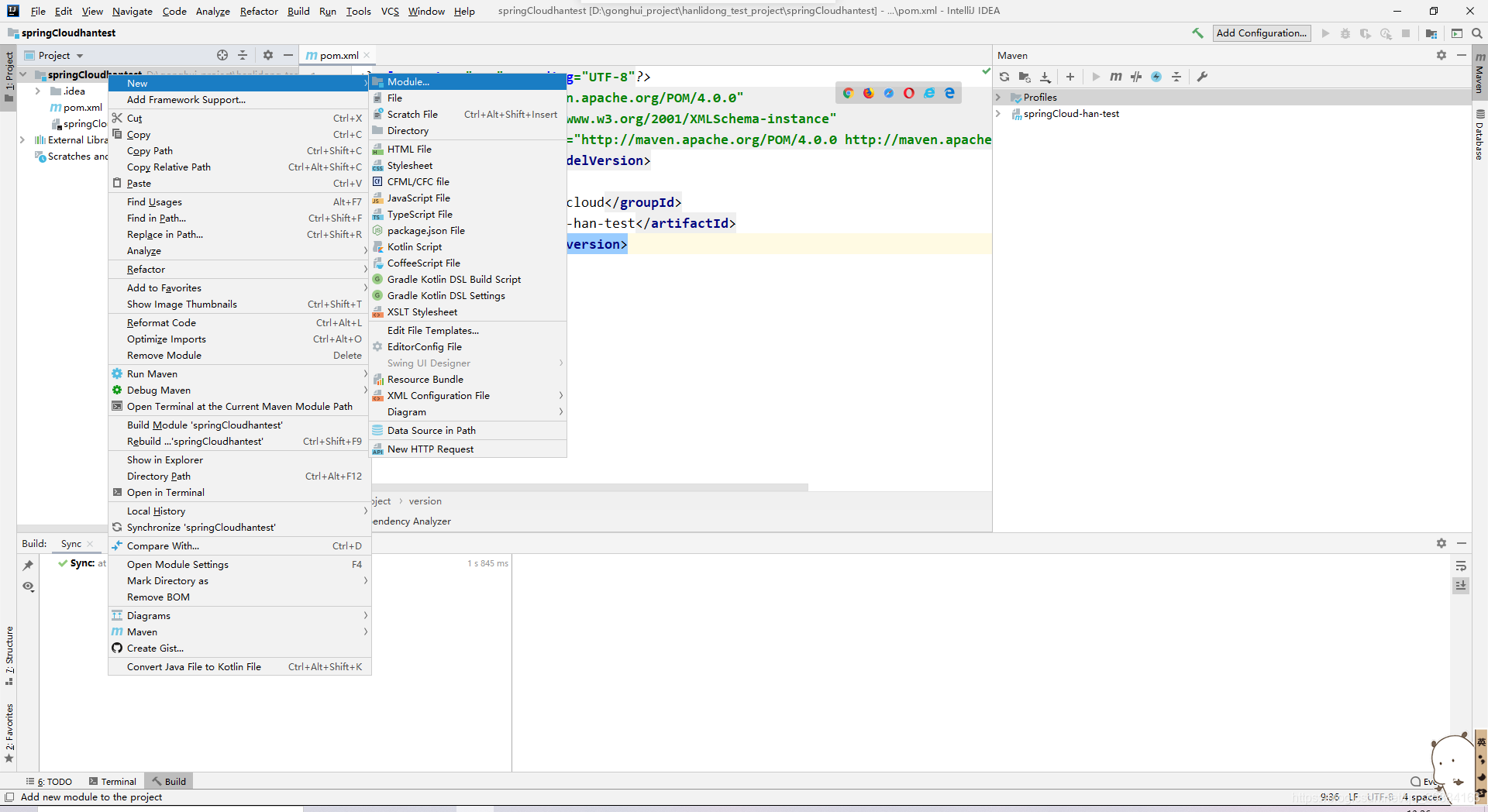Open Build panel gear settings
The image size is (1488, 812).
pyautogui.click(x=1441, y=543)
